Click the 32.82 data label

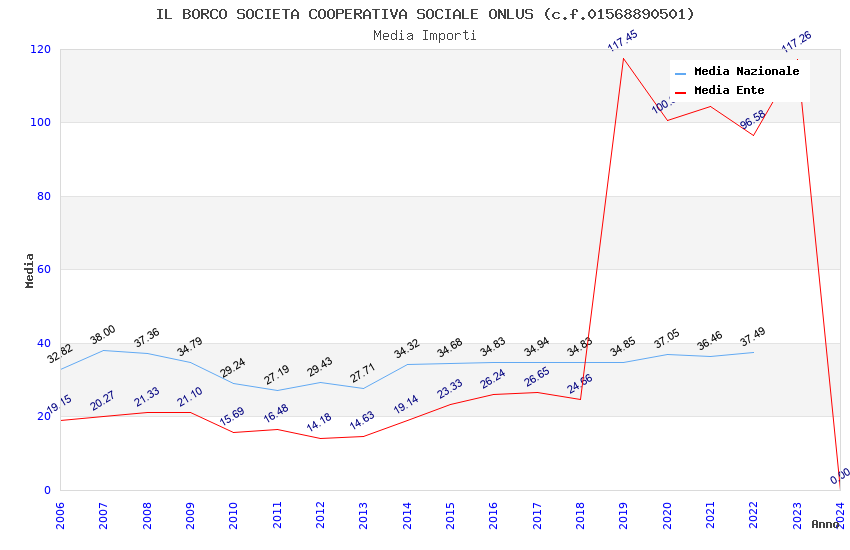(60, 354)
